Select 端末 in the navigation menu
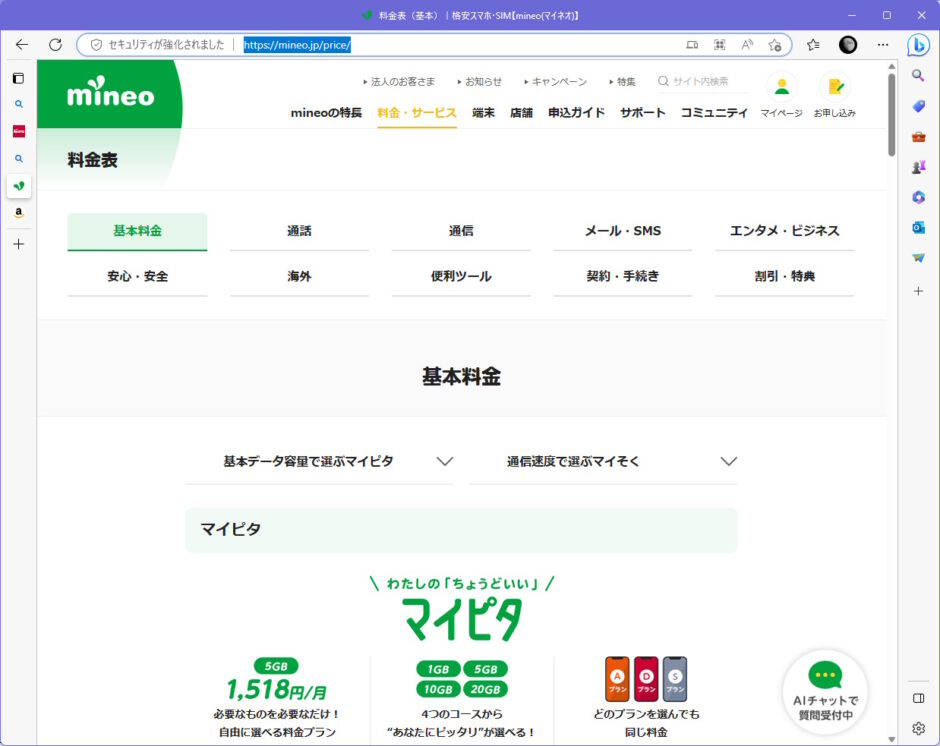This screenshot has height=746, width=940. click(483, 113)
